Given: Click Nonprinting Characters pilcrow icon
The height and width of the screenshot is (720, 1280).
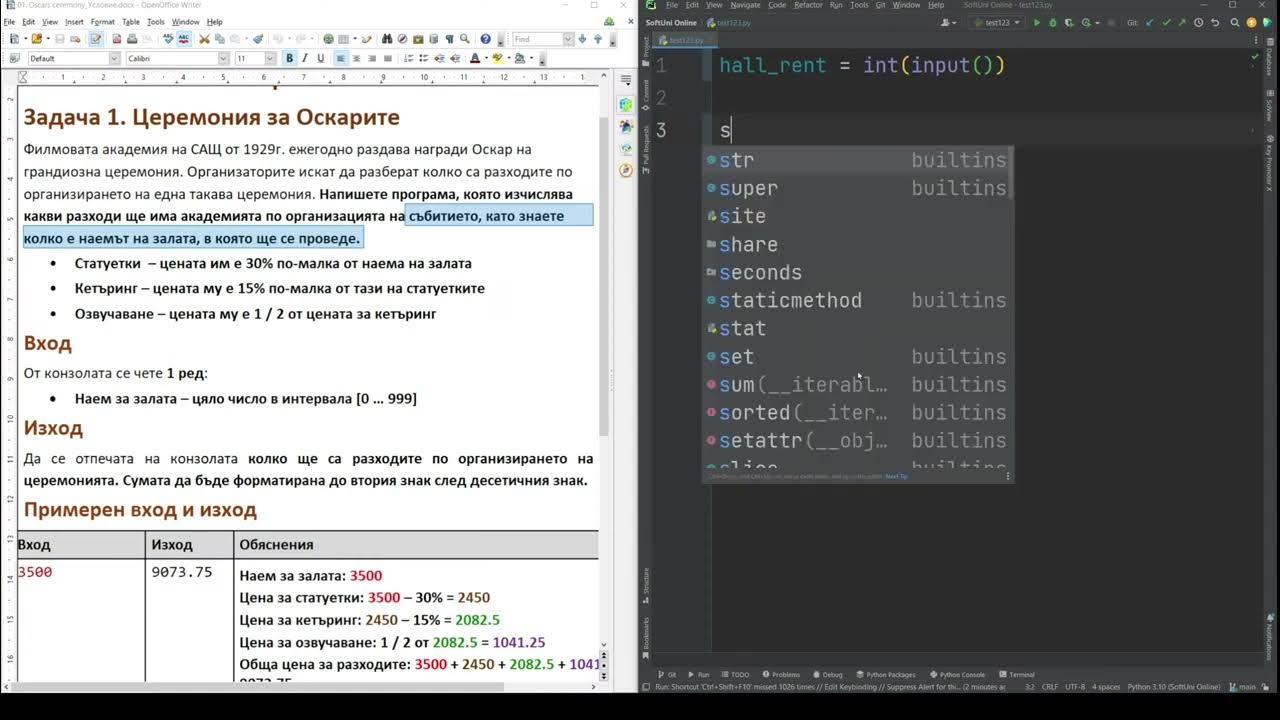Looking at the screenshot, I should (449, 39).
